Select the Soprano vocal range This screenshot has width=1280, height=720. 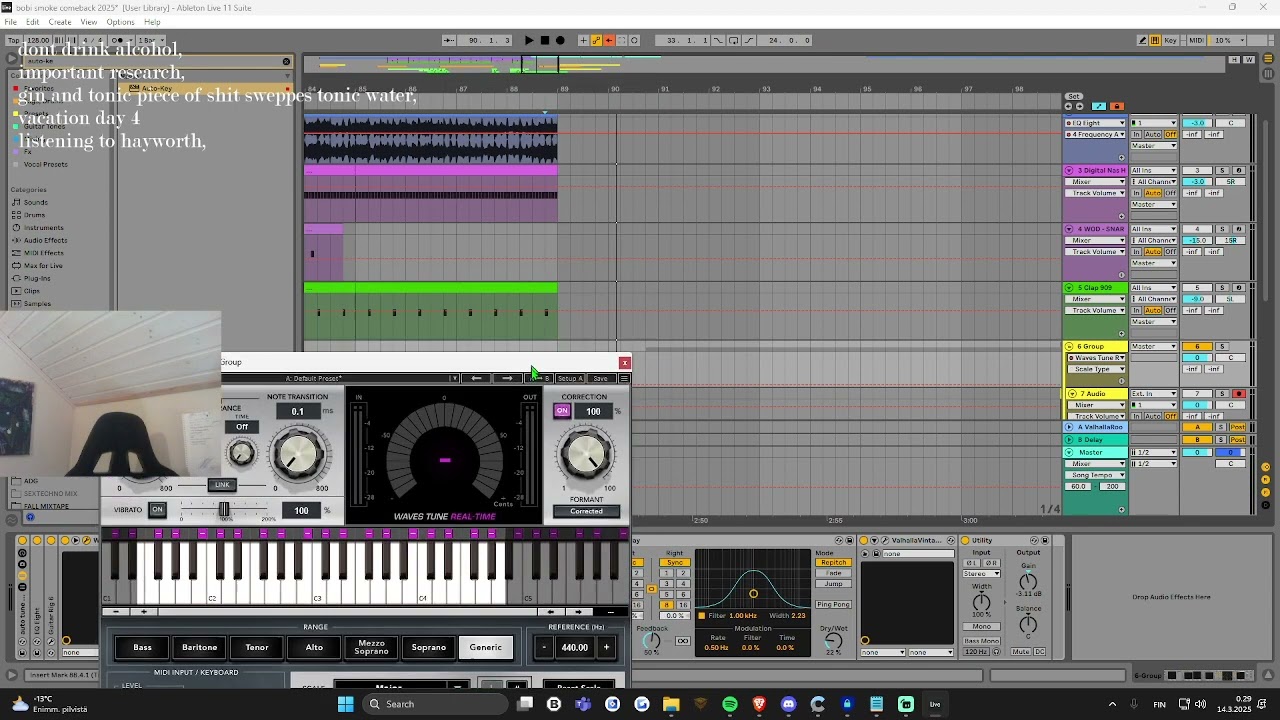[429, 647]
